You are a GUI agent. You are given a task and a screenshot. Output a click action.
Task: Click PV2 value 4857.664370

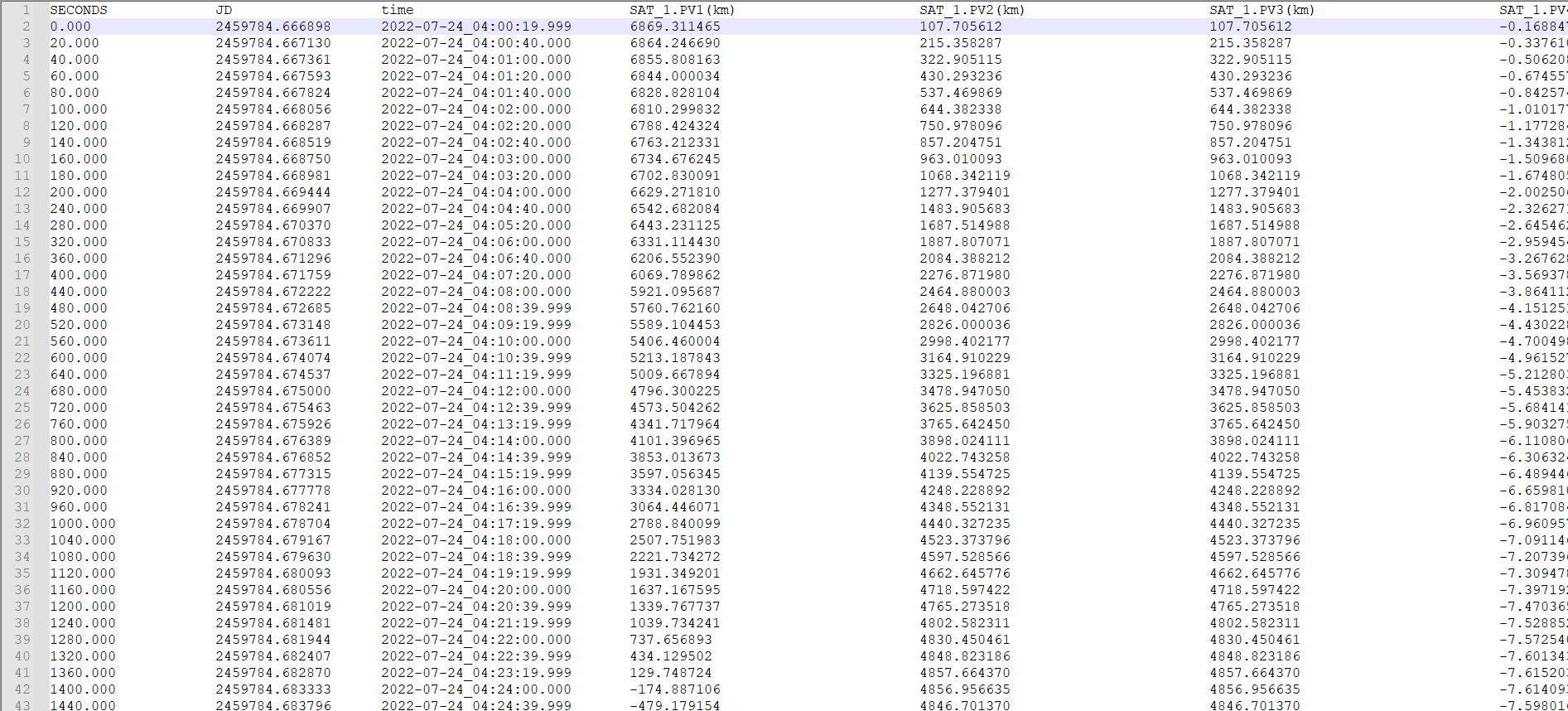click(965, 673)
